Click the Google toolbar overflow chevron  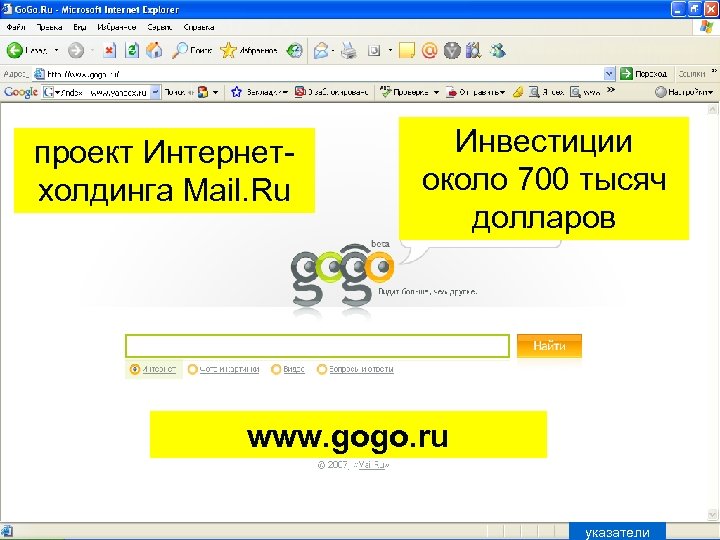tap(610, 90)
